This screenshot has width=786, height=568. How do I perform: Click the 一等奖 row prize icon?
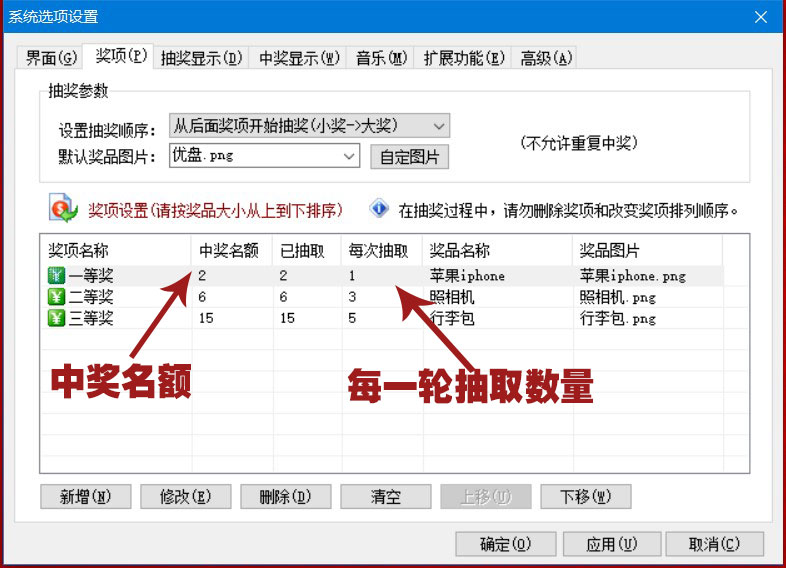[55, 276]
